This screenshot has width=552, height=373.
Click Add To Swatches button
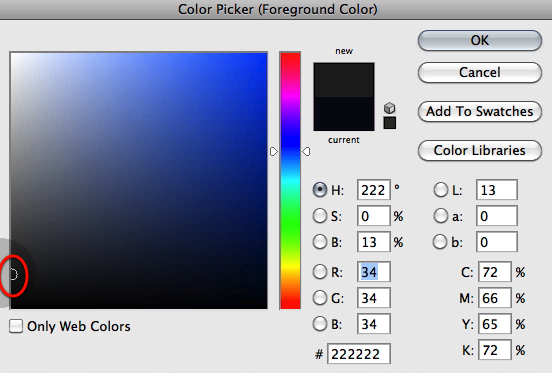click(480, 112)
